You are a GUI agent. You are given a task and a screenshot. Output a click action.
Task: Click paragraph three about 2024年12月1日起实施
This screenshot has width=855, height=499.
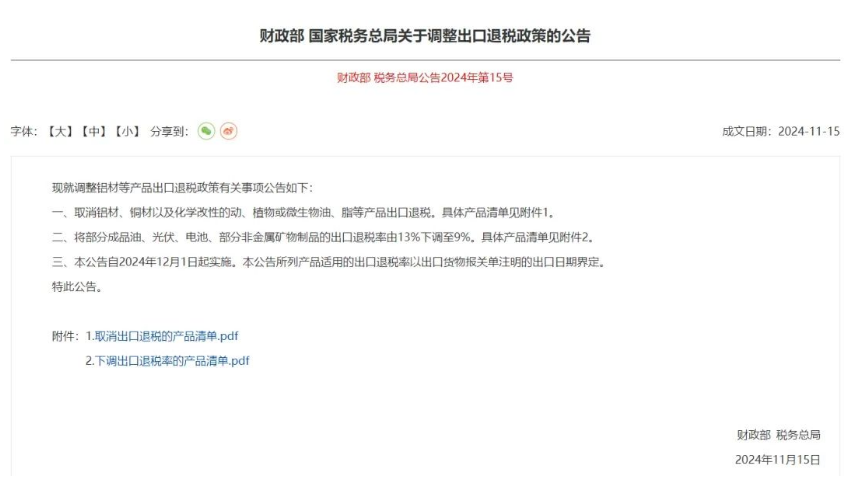[x=329, y=262]
